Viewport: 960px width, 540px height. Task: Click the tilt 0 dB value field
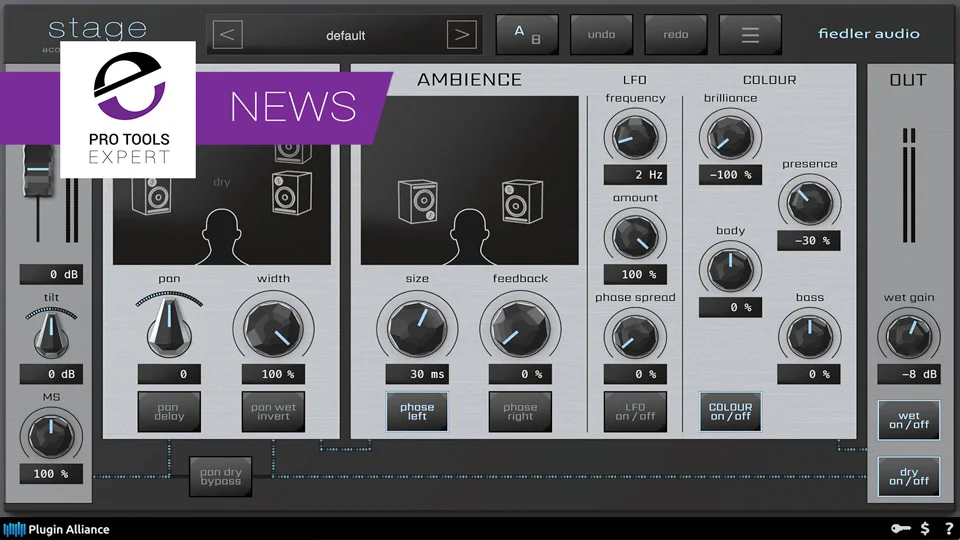click(51, 373)
